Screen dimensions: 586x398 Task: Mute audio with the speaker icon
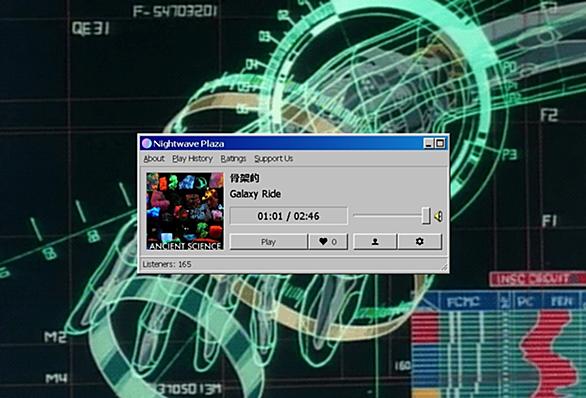coord(438,216)
